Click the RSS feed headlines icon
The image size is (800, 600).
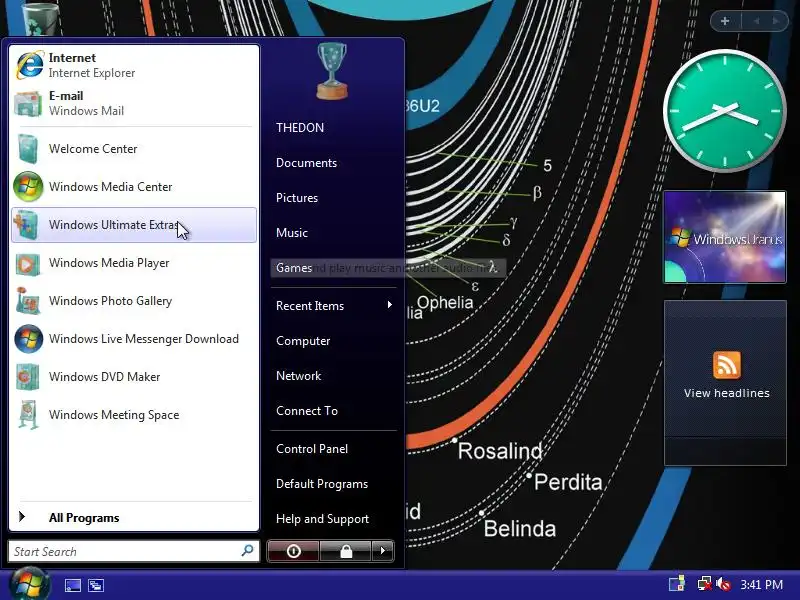(x=727, y=365)
